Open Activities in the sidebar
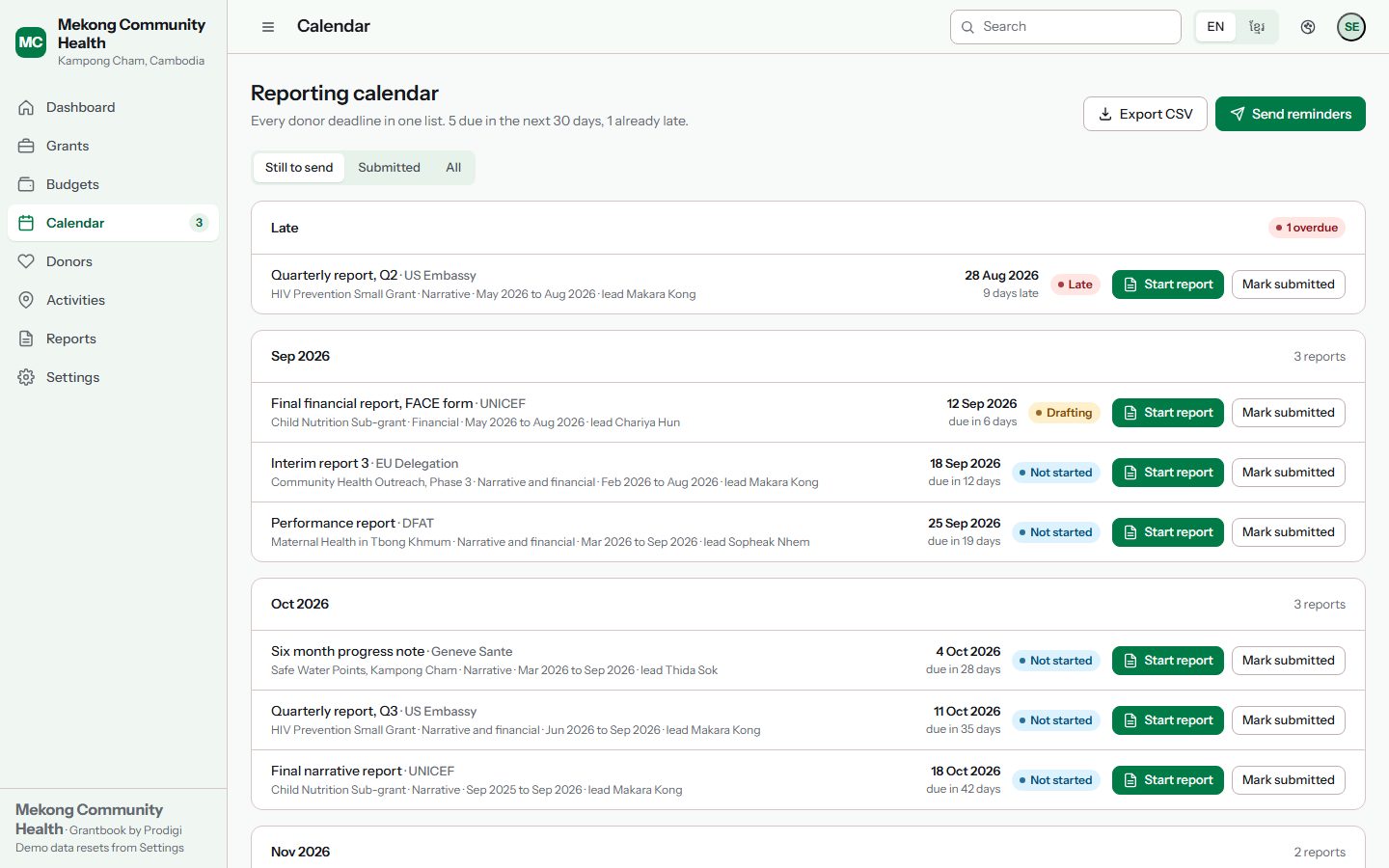 [x=113, y=300]
